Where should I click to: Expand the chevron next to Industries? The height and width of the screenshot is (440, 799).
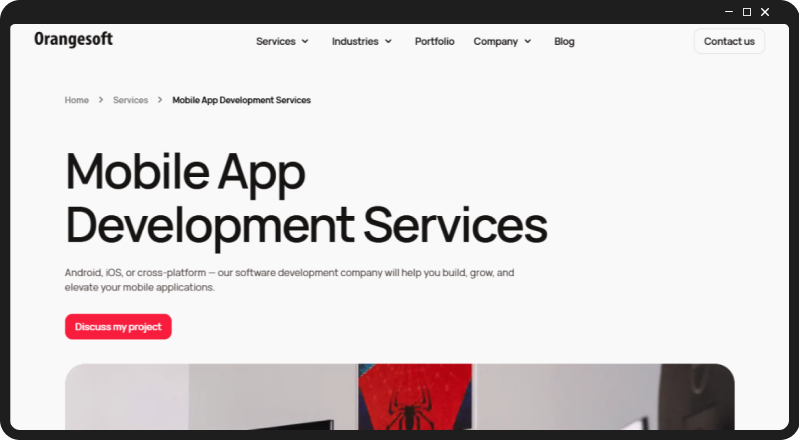(x=388, y=42)
